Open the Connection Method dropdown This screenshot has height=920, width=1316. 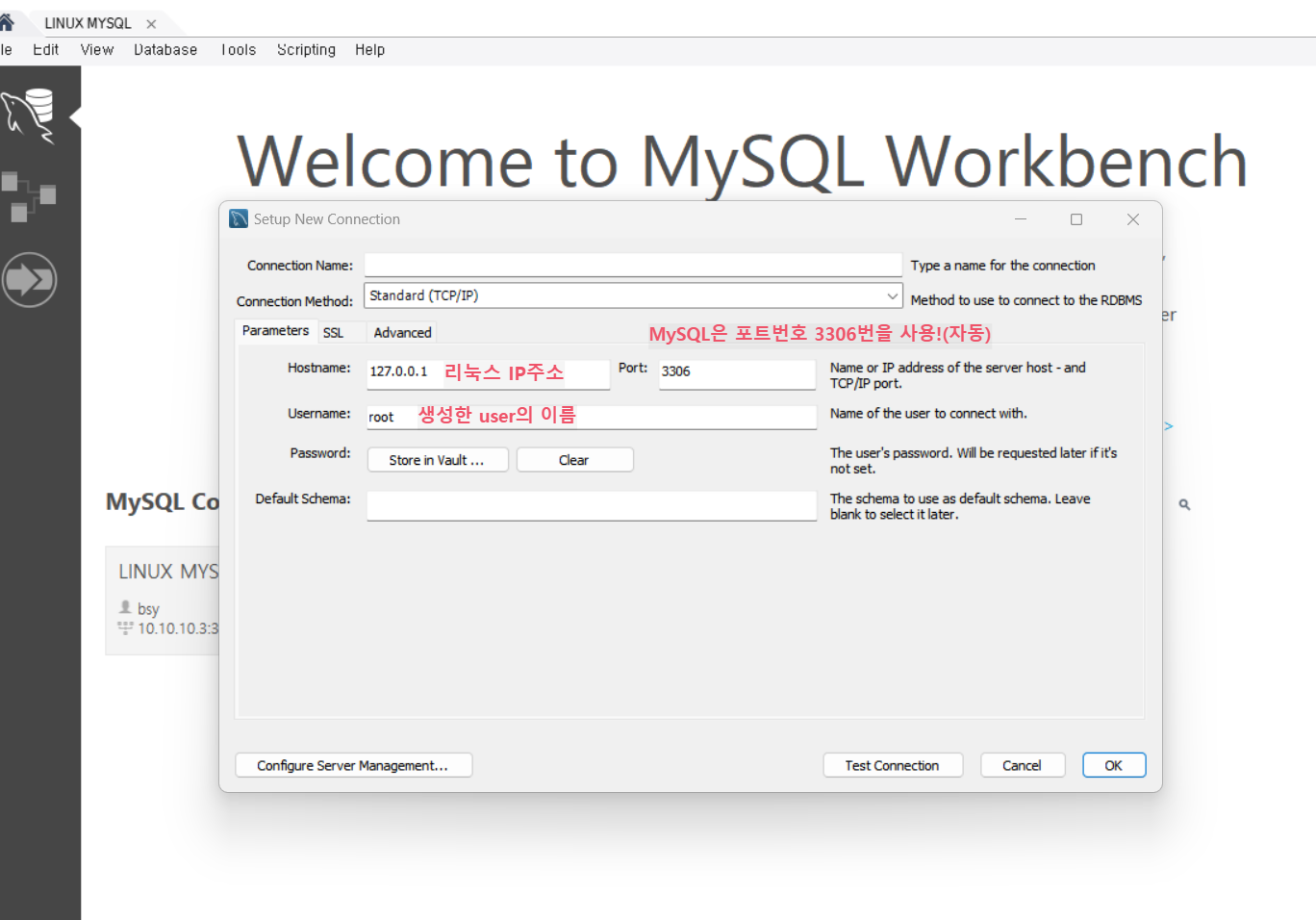(x=633, y=295)
